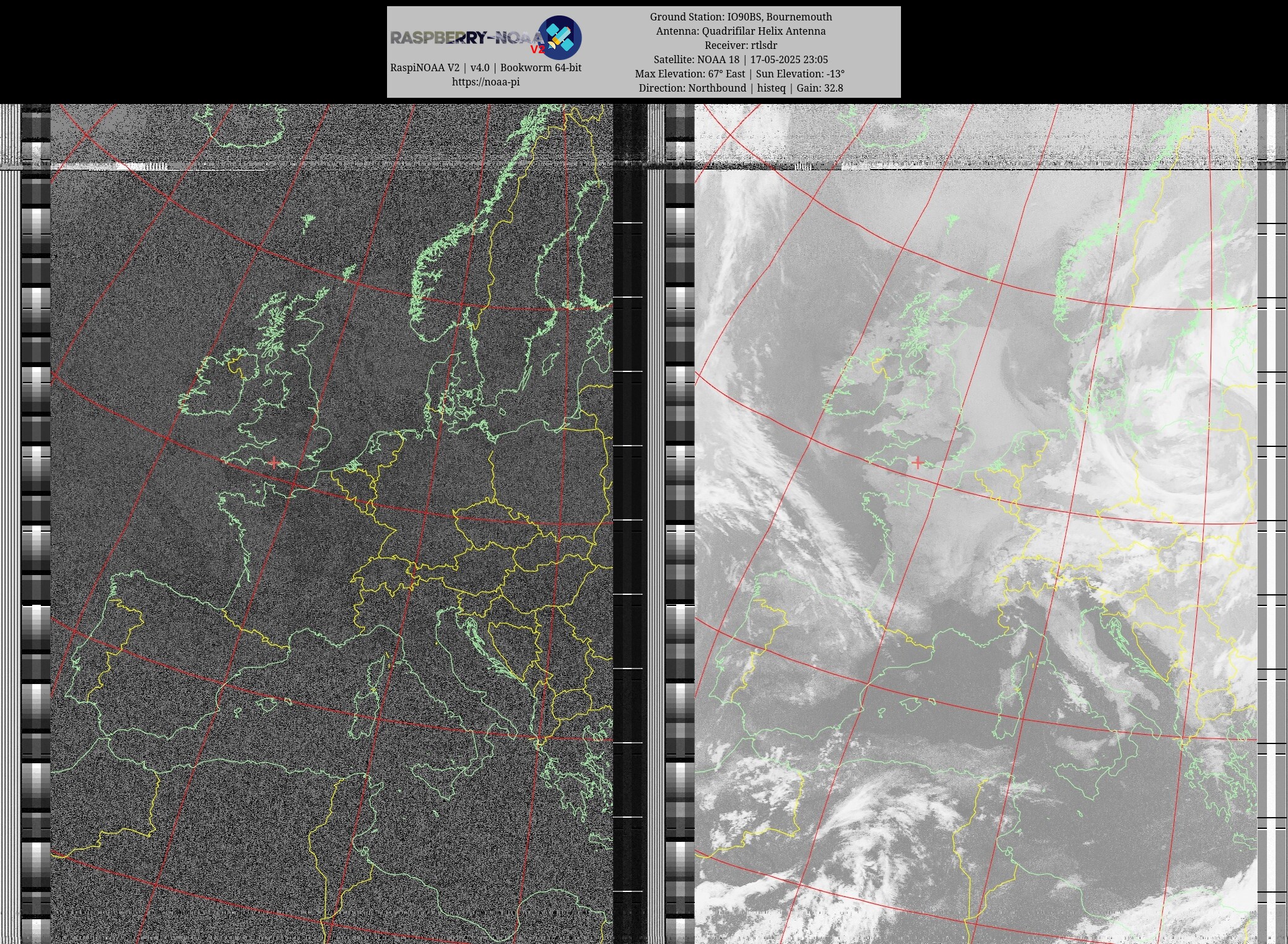1288x944 pixels.
Task: Select the 'Ground Station: IO90BS, Bournemouth' line
Action: point(741,17)
